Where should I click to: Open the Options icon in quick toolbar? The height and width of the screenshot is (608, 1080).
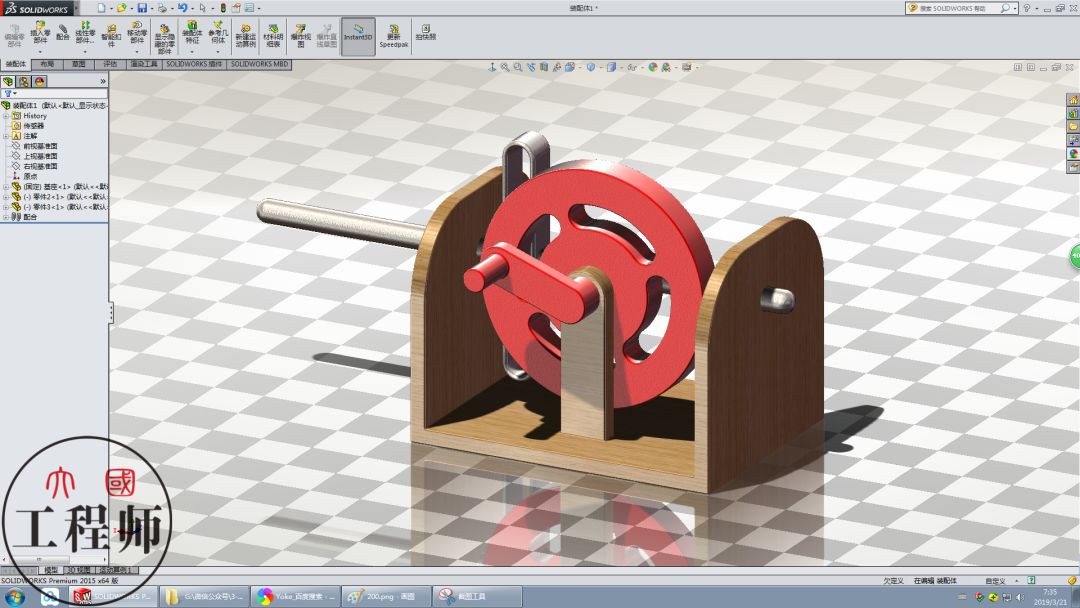(249, 8)
